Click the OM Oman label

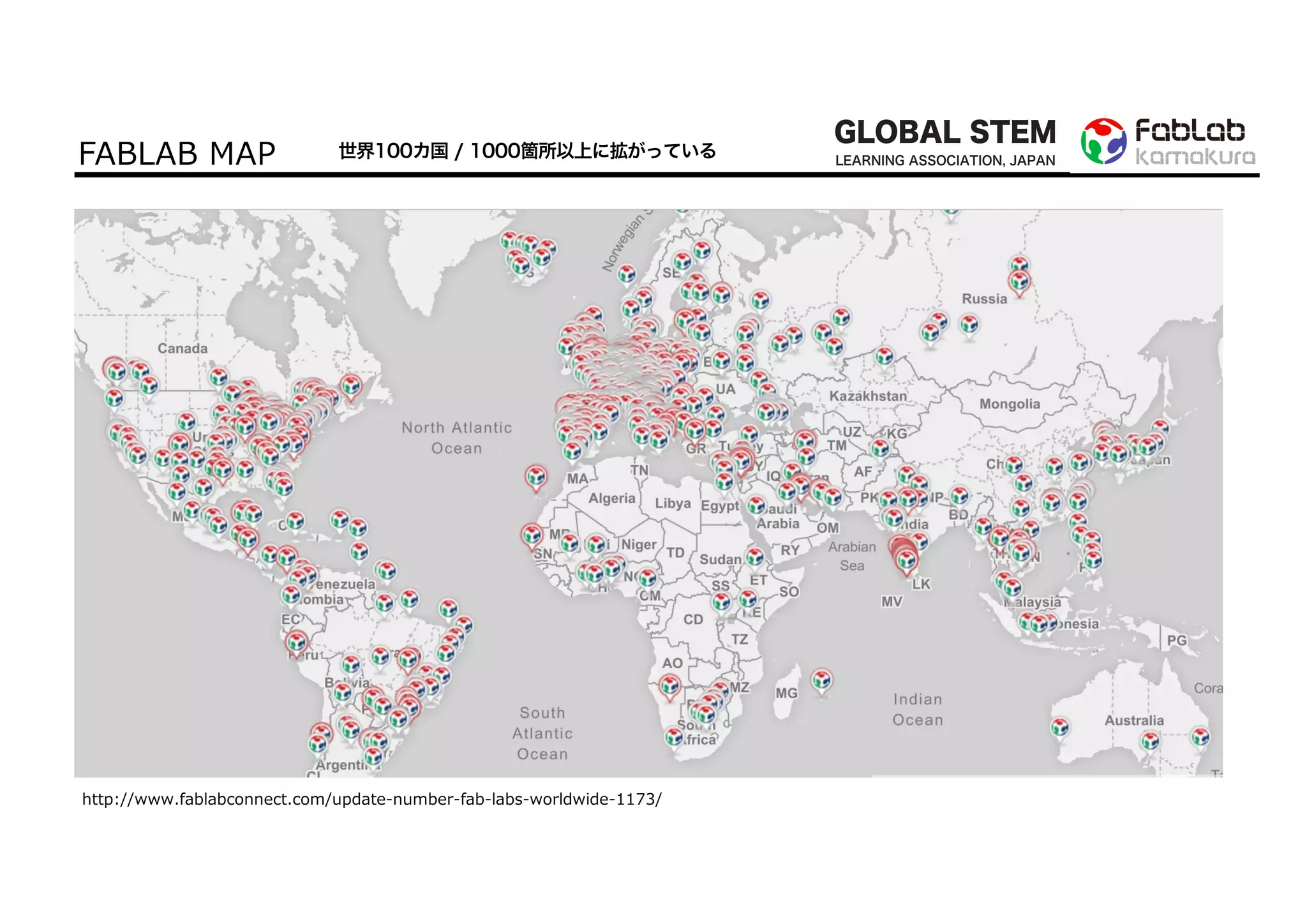pyautogui.click(x=828, y=528)
